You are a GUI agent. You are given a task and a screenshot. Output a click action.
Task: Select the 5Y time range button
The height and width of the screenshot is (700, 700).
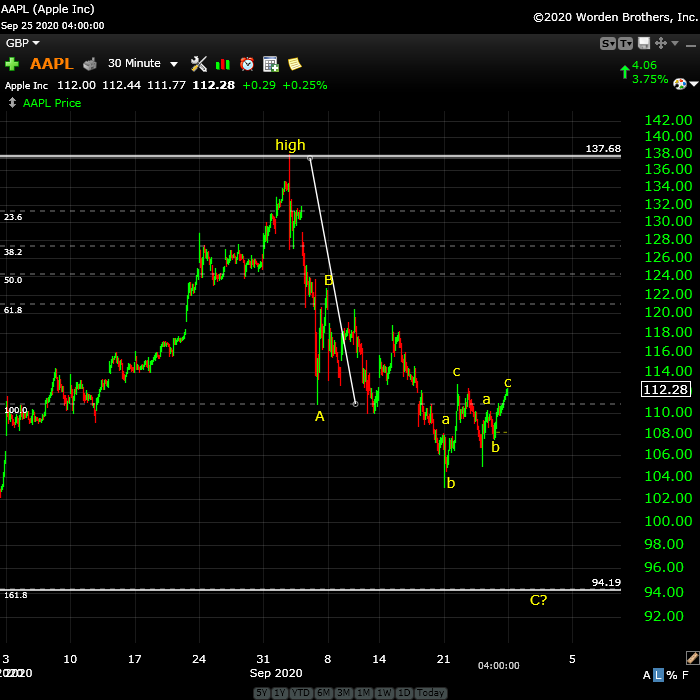[262, 693]
